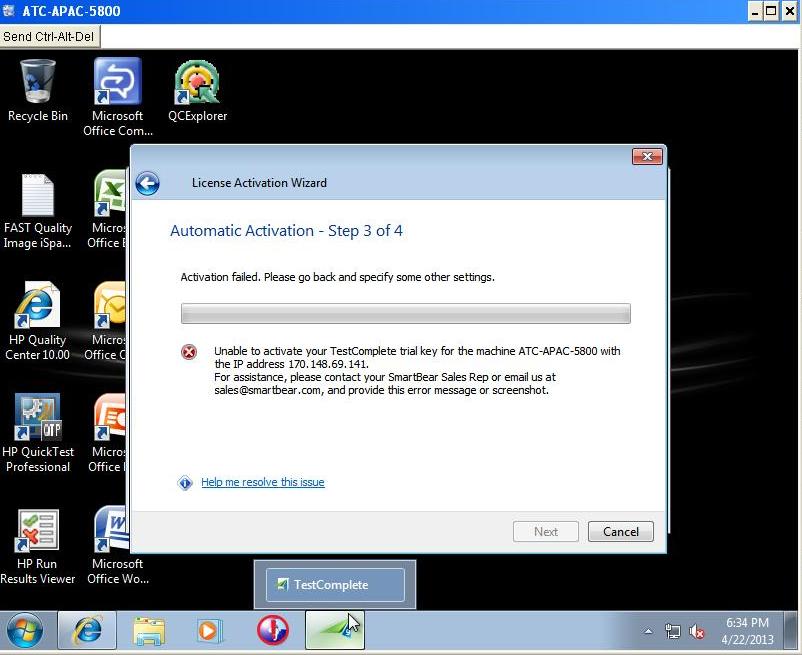Click the Show desktop strip on the taskbar
The image size is (802, 655).
click(792, 630)
